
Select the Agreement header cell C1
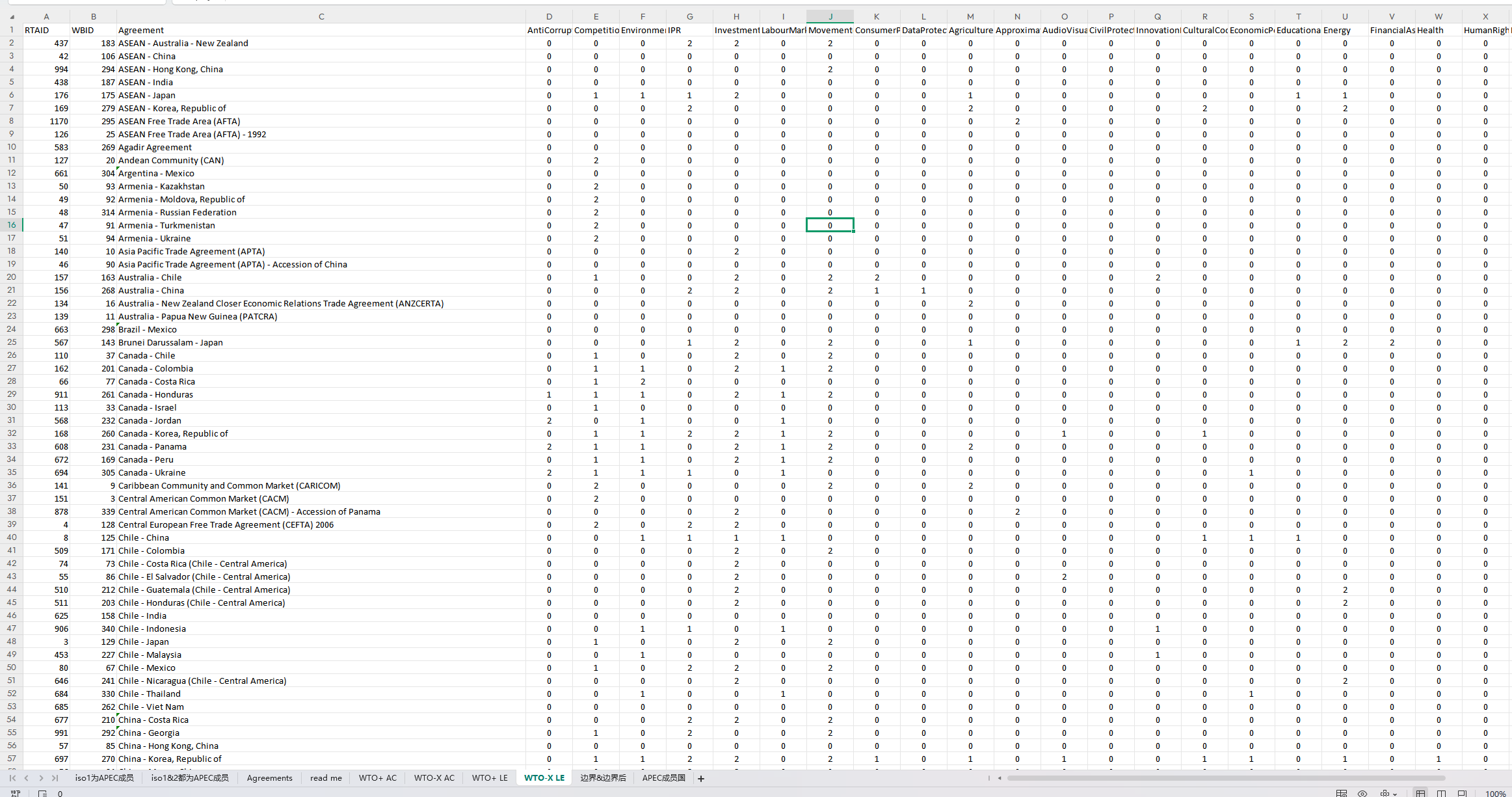tap(321, 30)
